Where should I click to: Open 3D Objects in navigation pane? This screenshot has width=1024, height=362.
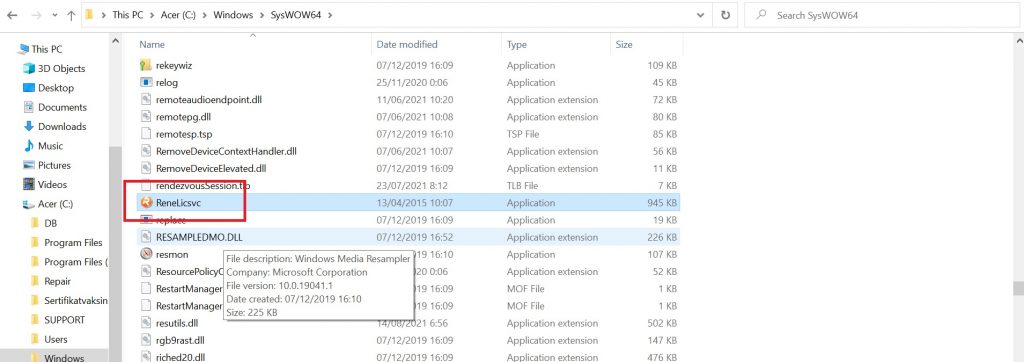click(x=61, y=69)
